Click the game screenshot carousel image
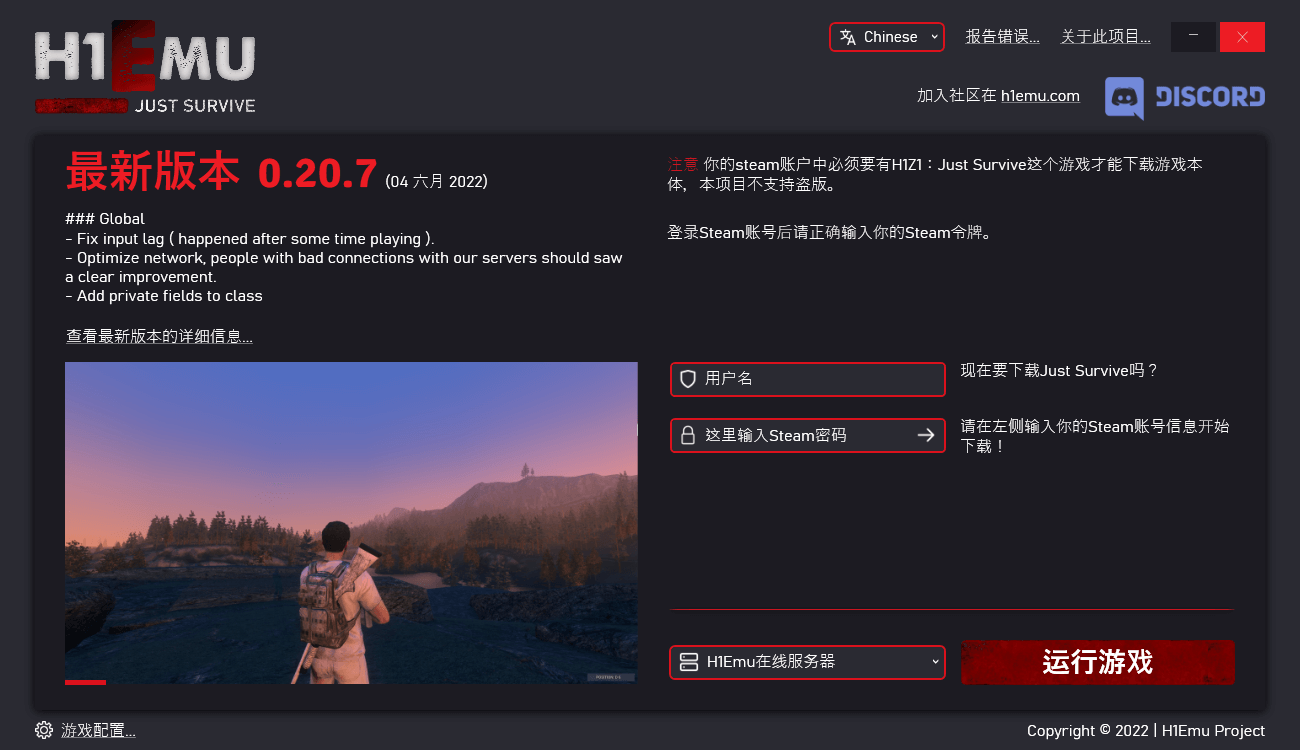 [351, 522]
